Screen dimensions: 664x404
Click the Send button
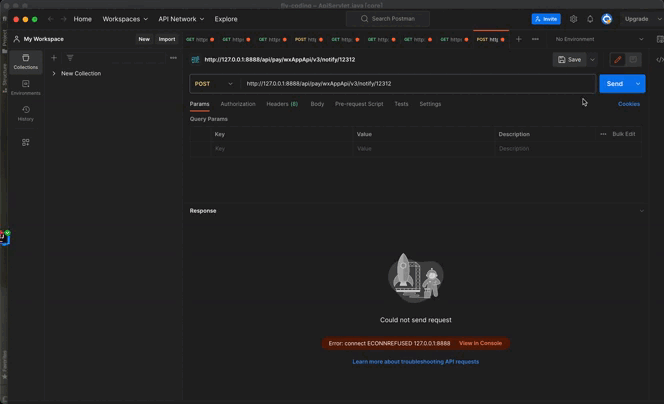(615, 84)
